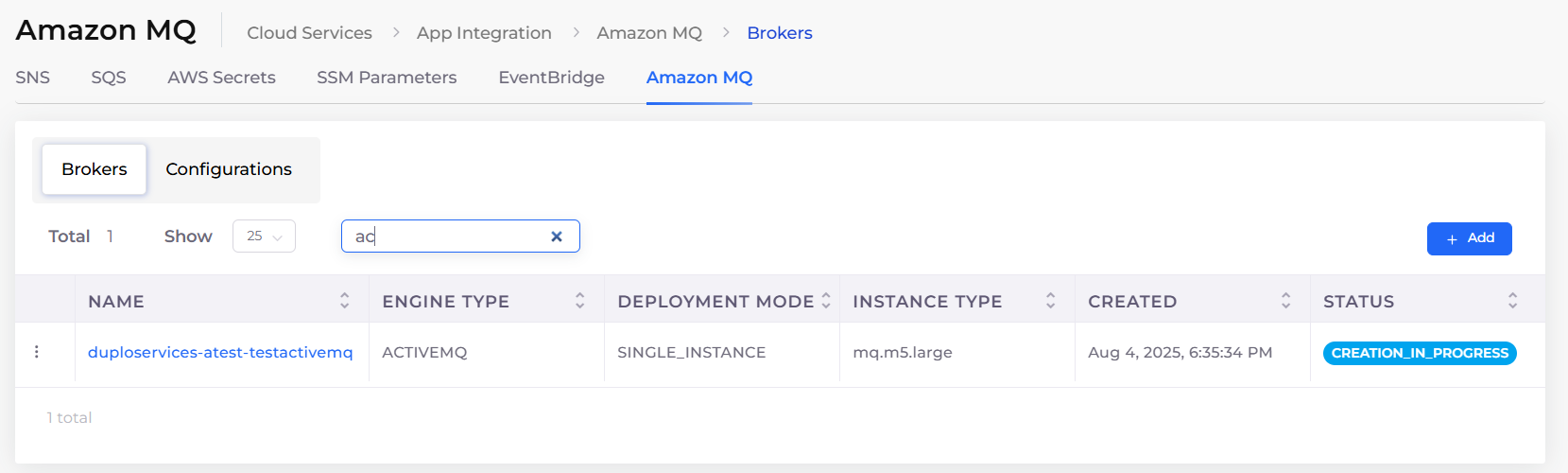Open duploservices-atest-testactivemq broker link
1568x473 pixels.
pyautogui.click(x=220, y=352)
